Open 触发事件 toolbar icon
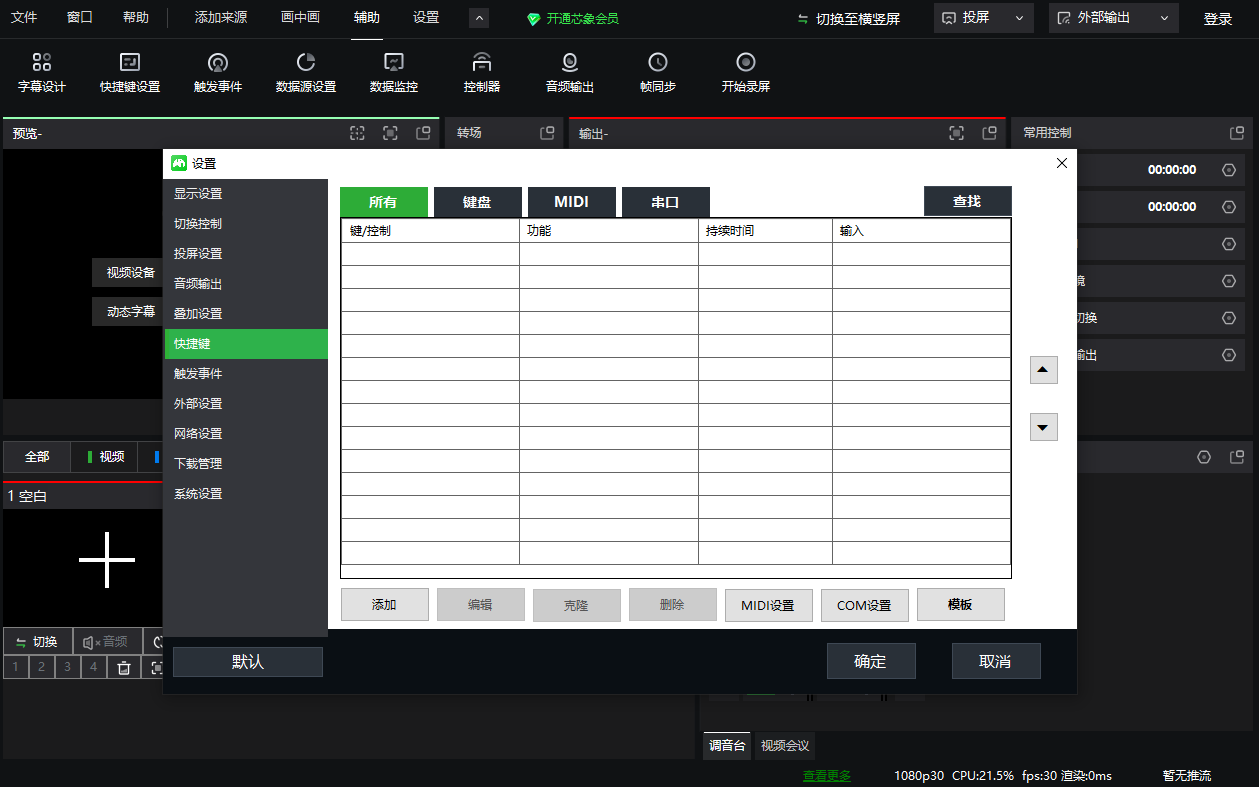1259x787 pixels. tap(218, 73)
